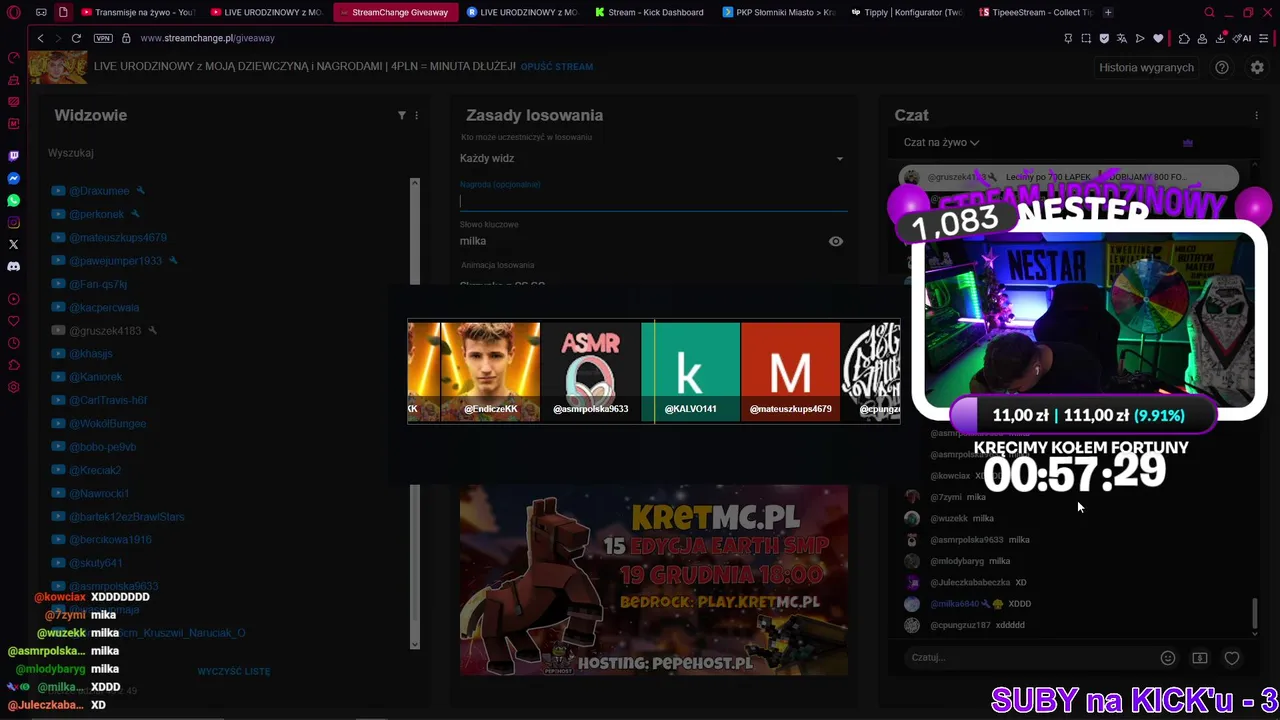1280x720 pixels.
Task: Click the KretMC.pl banner ad
Action: [x=653, y=580]
